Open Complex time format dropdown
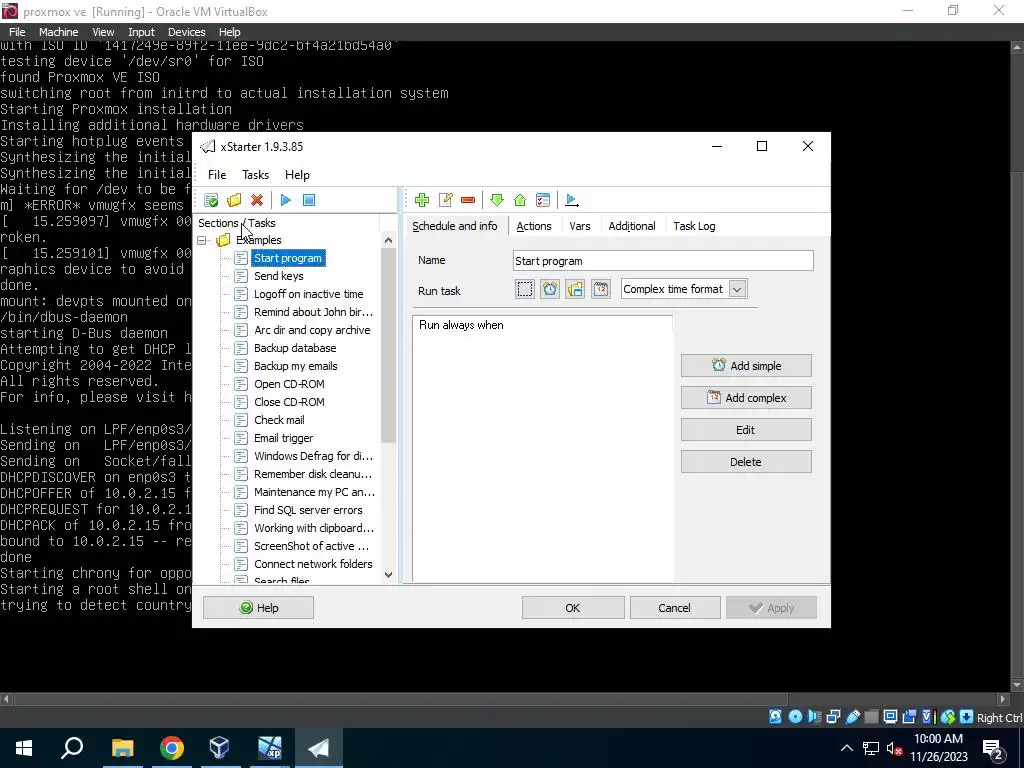This screenshot has height=768, width=1024. click(737, 289)
